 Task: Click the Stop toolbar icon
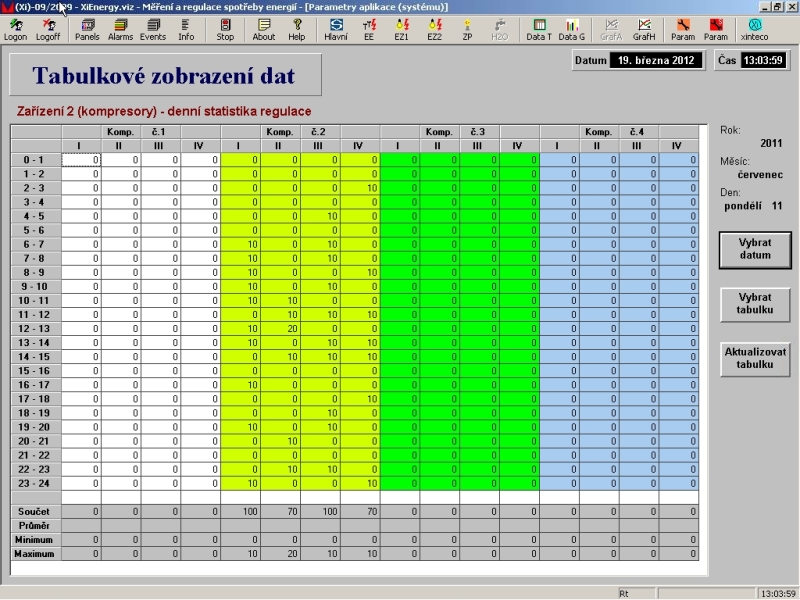[x=225, y=30]
